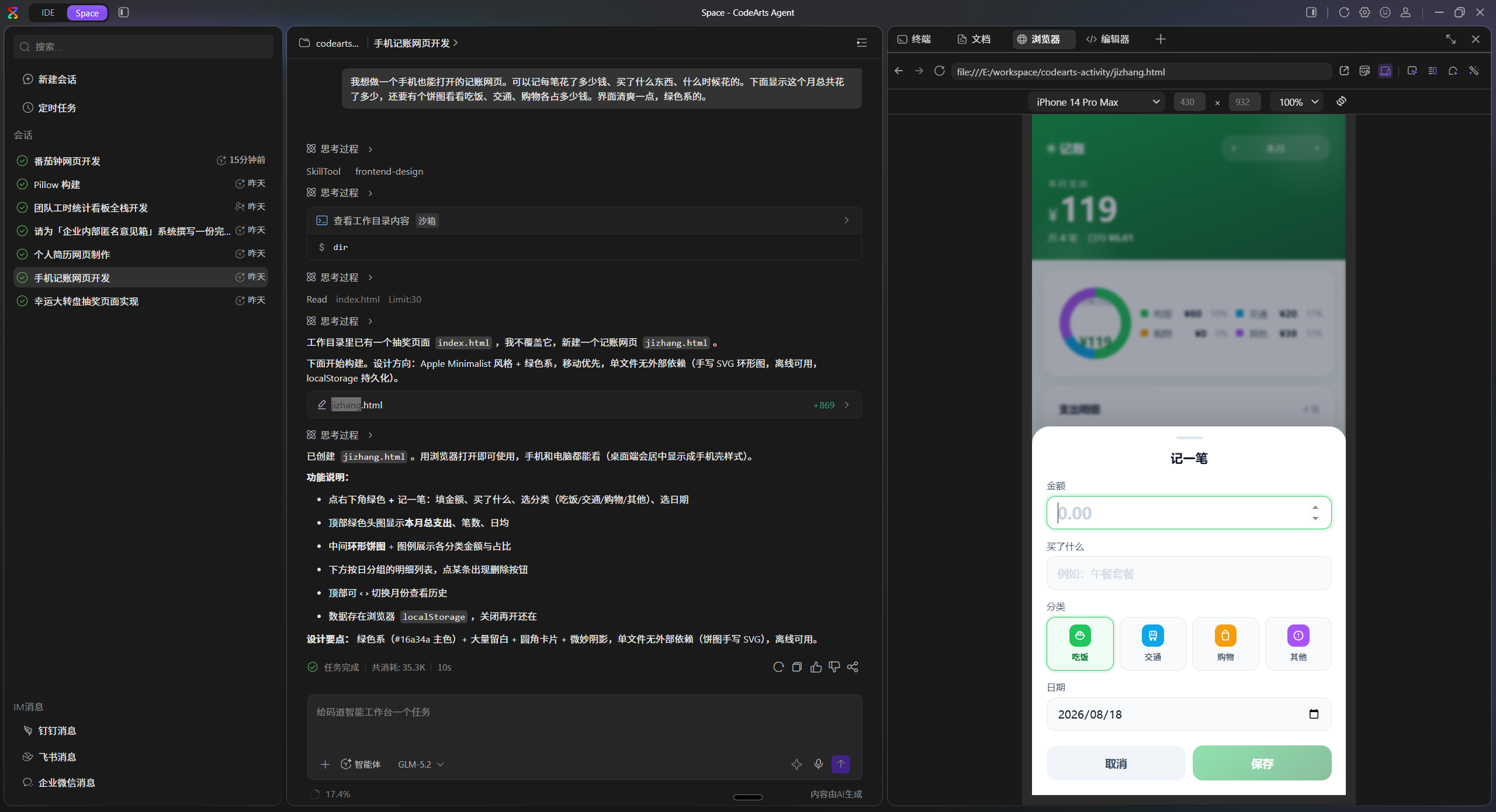Toggle the left sidebar panel icon beside Space
The height and width of the screenshot is (812, 1496).
pos(123,12)
